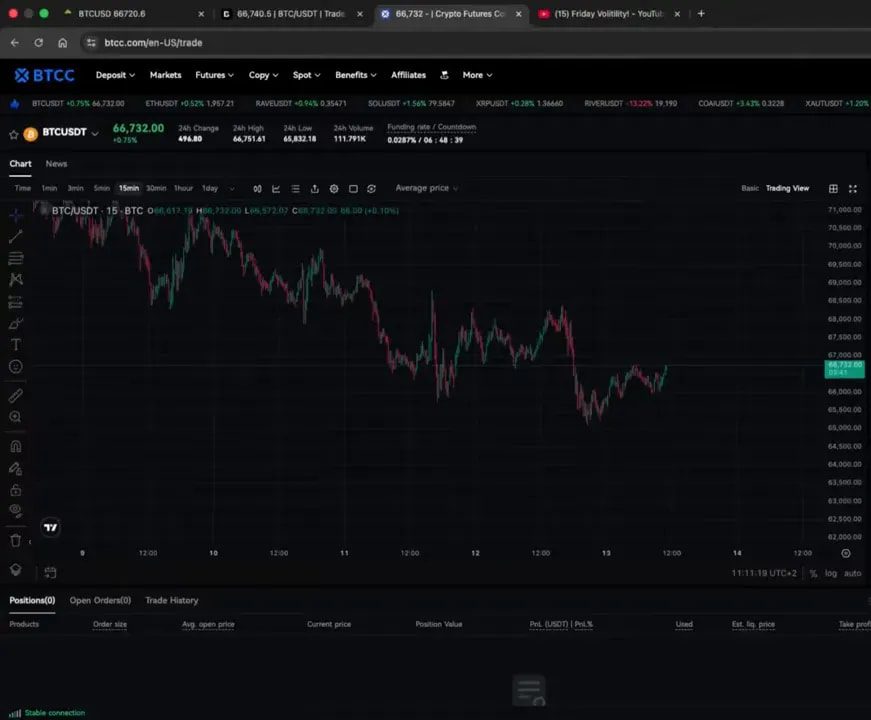This screenshot has height=720, width=871.
Task: Toggle auto scale mode
Action: (x=853, y=573)
